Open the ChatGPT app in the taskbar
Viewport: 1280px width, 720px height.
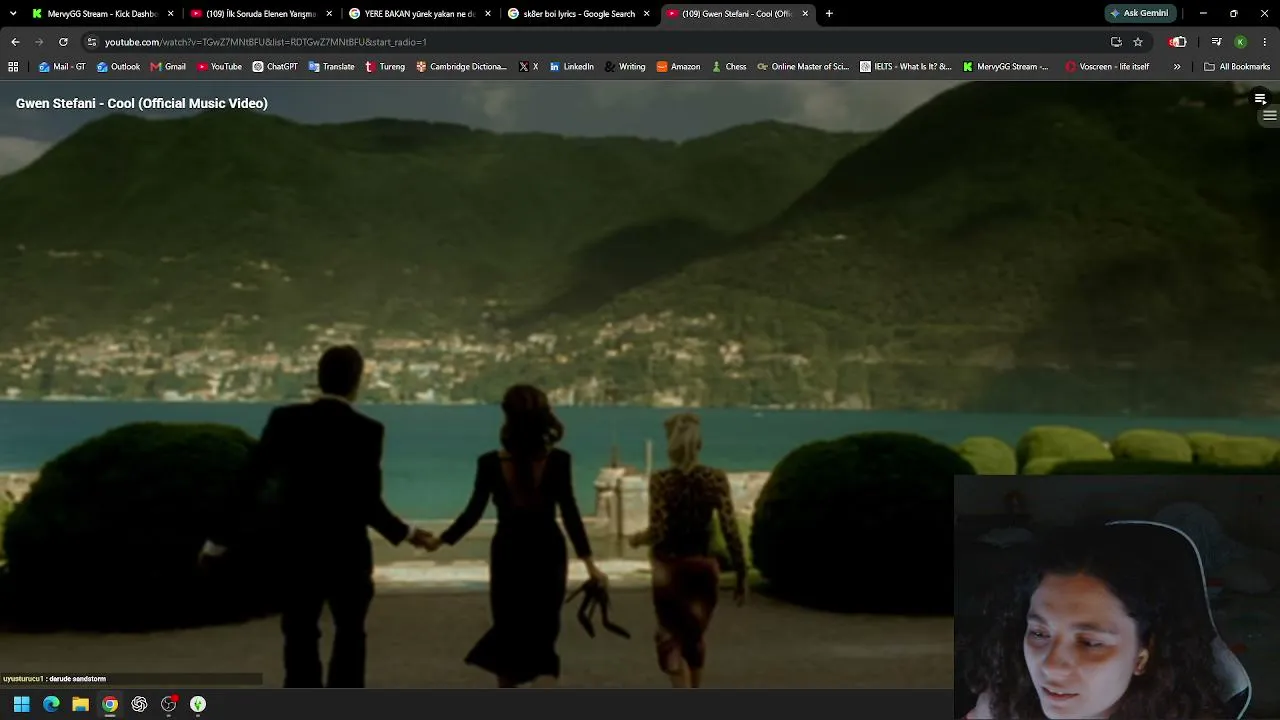pyautogui.click(x=139, y=704)
